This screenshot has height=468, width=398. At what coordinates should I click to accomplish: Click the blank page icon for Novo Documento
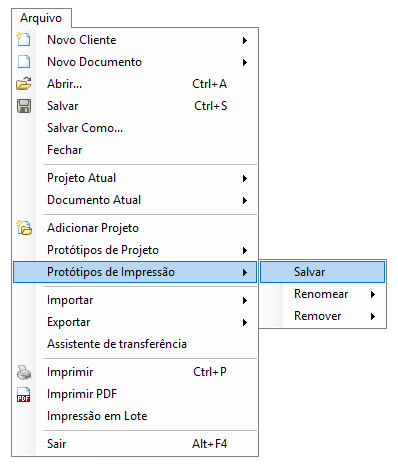click(24, 62)
